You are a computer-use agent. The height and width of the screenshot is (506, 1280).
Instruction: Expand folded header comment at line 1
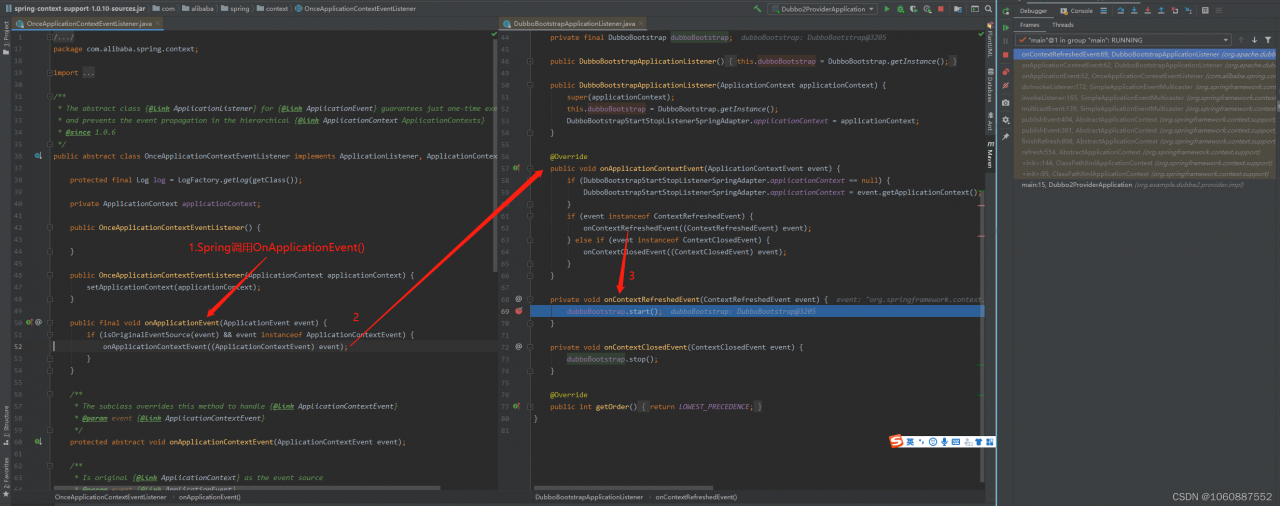pos(50,37)
